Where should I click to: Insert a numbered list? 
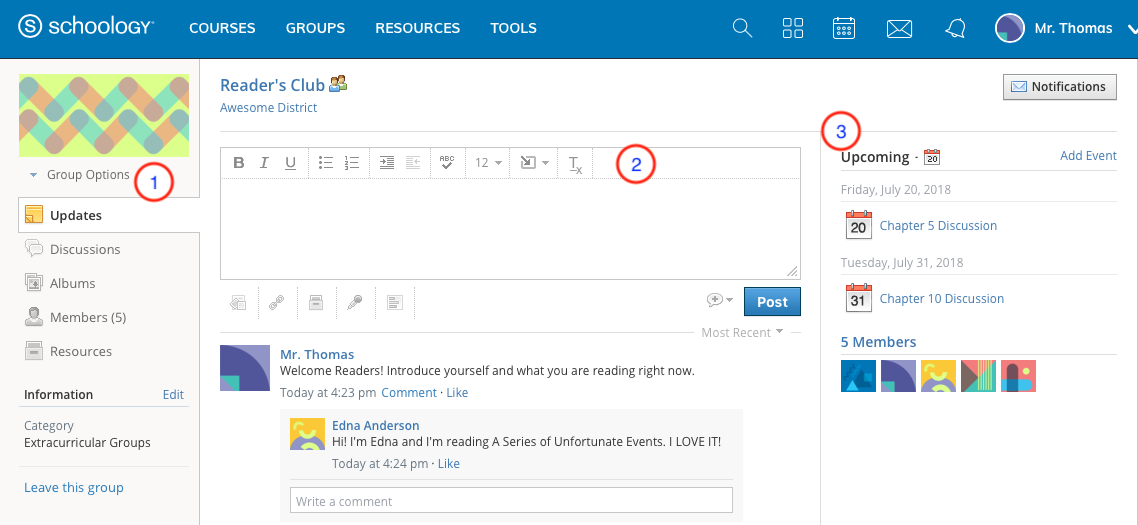click(x=352, y=163)
